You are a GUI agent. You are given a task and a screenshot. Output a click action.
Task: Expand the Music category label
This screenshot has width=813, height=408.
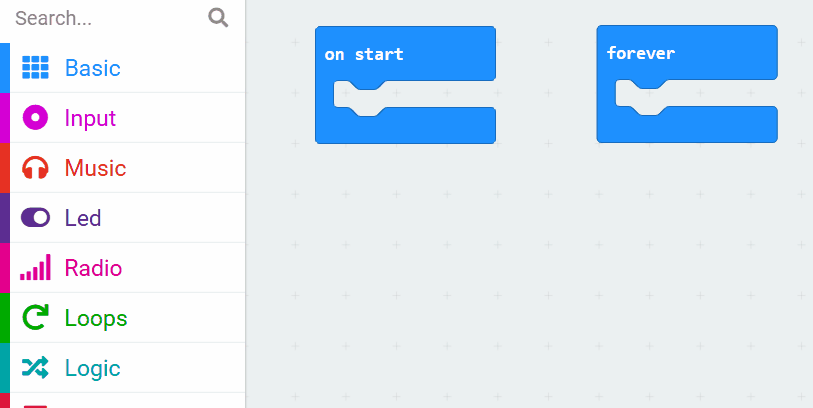click(x=95, y=168)
